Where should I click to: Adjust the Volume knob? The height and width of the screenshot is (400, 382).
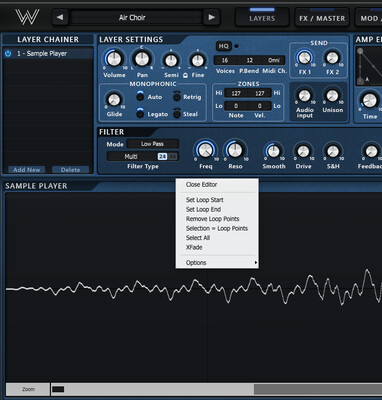114,59
